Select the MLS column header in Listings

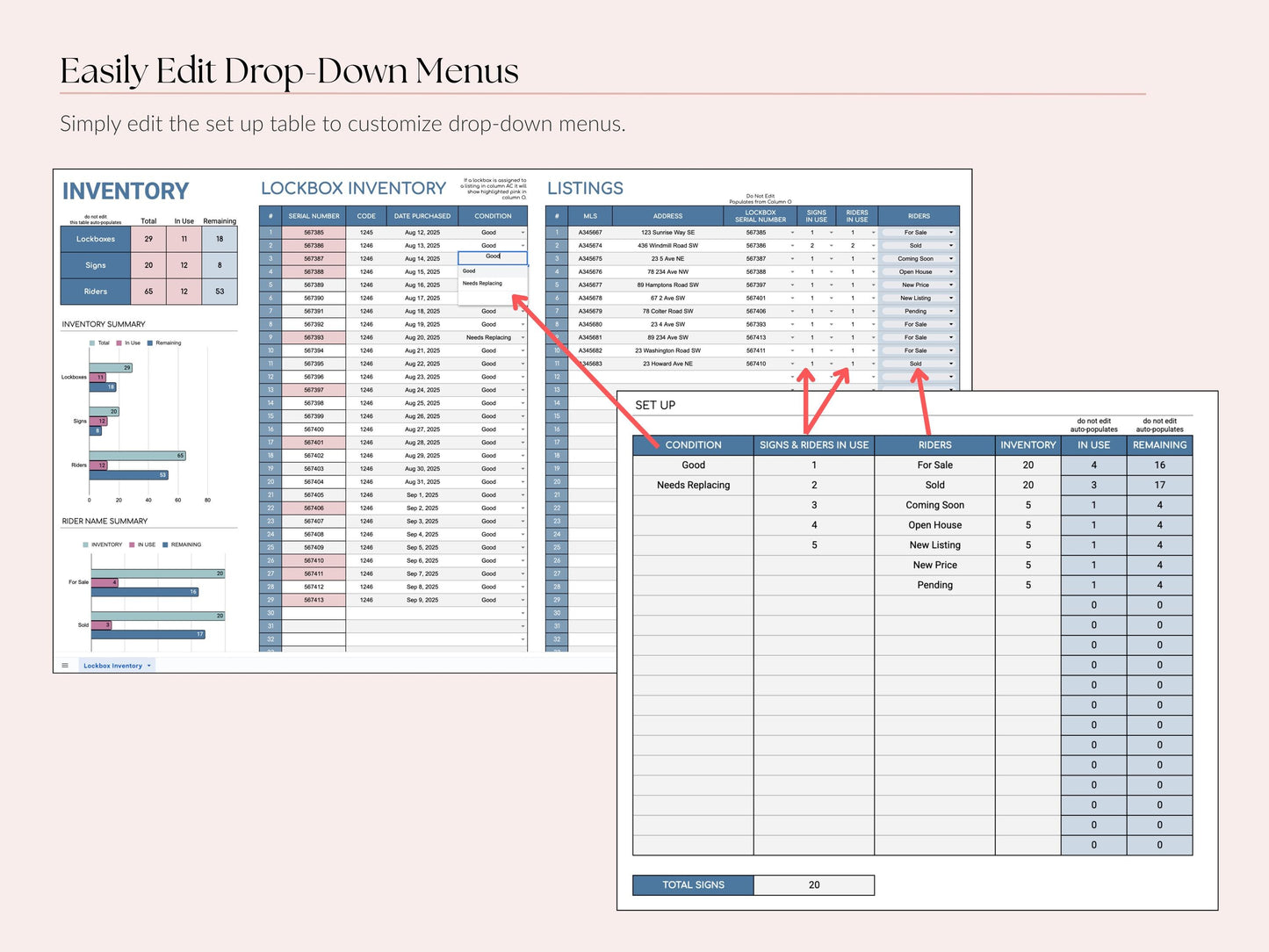tap(590, 216)
